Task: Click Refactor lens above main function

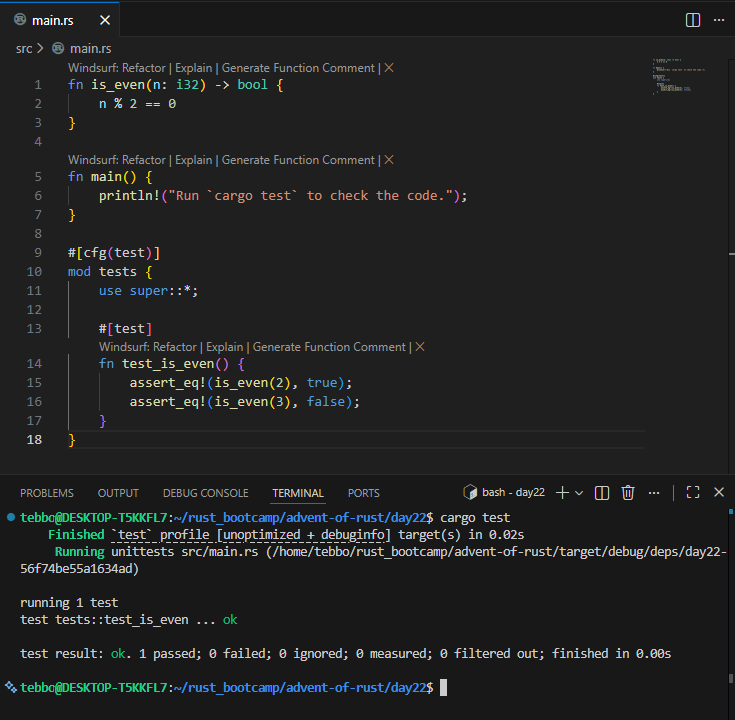Action: 143,160
